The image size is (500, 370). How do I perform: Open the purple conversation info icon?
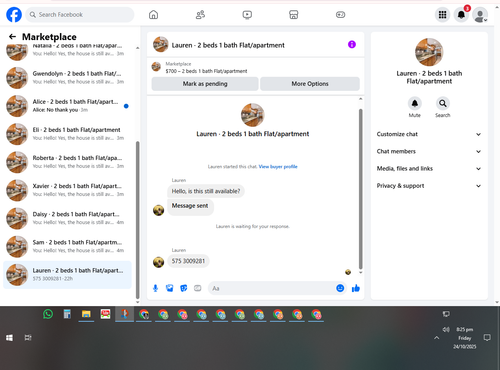pos(352,44)
